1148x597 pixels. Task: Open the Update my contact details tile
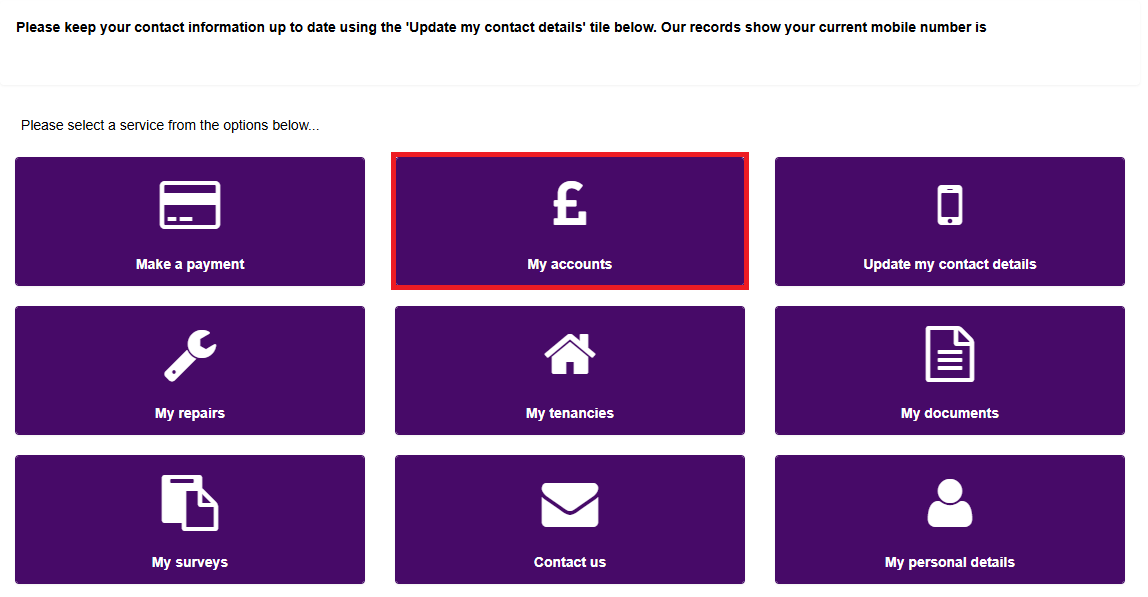[x=949, y=221]
